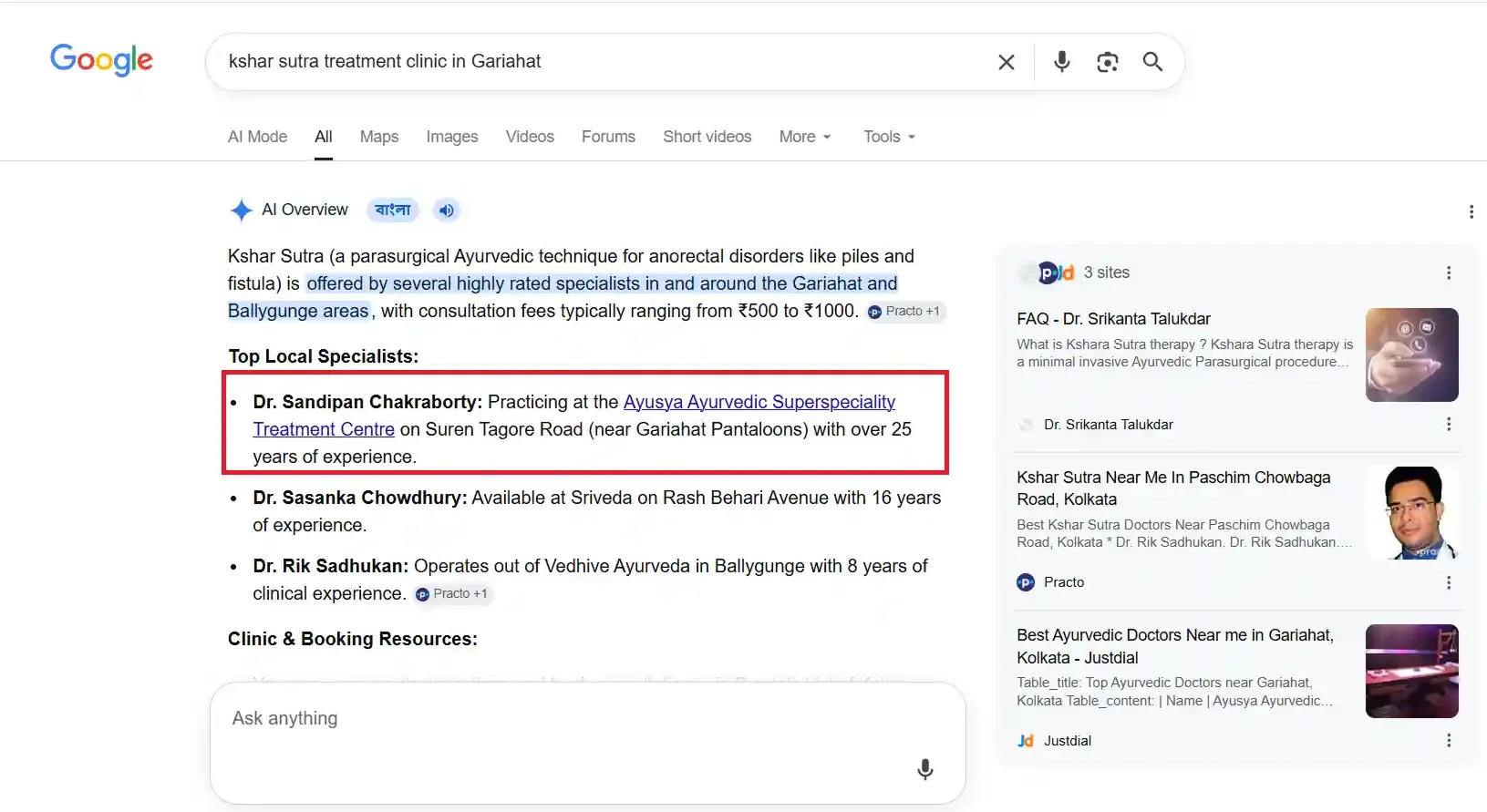
Task: Open the FAQ - Dr. Srikanta Talukdar result
Action: tap(1113, 319)
